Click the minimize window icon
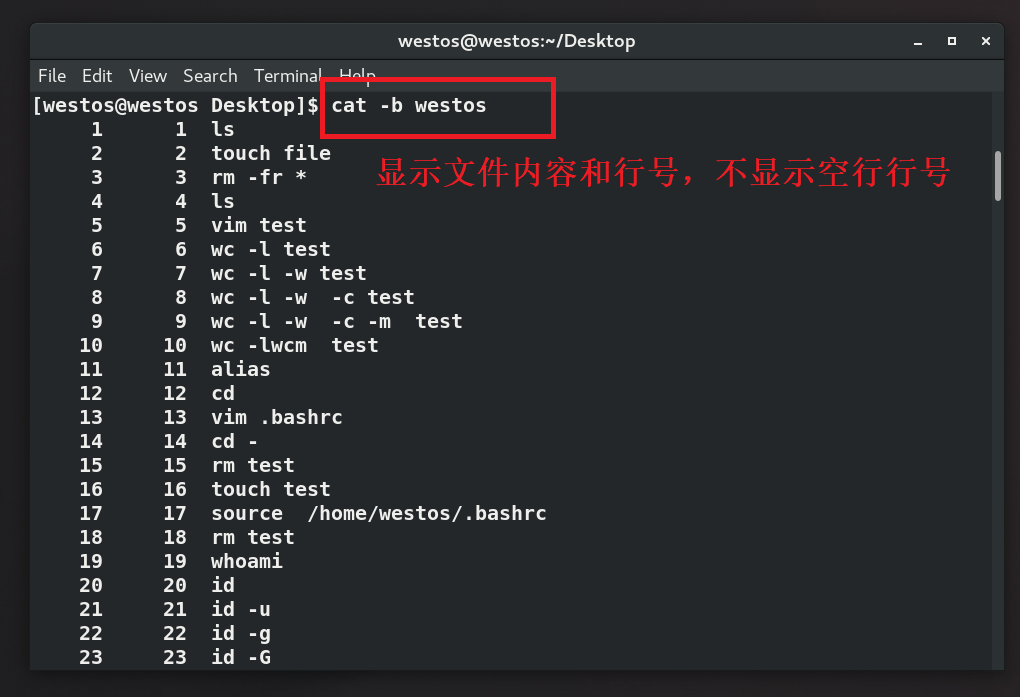1020x697 pixels. click(916, 41)
